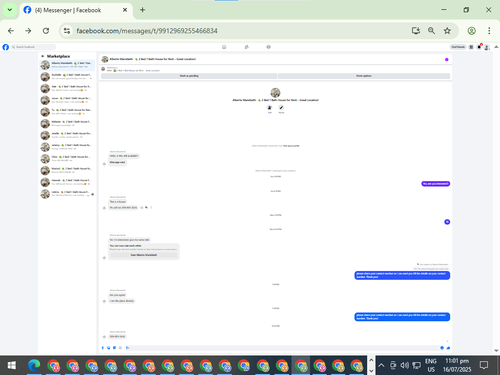Image resolution: width=500 pixels, height=375 pixels.
Task: Click the page scrollbar up arrow
Action: pos(496,47)
